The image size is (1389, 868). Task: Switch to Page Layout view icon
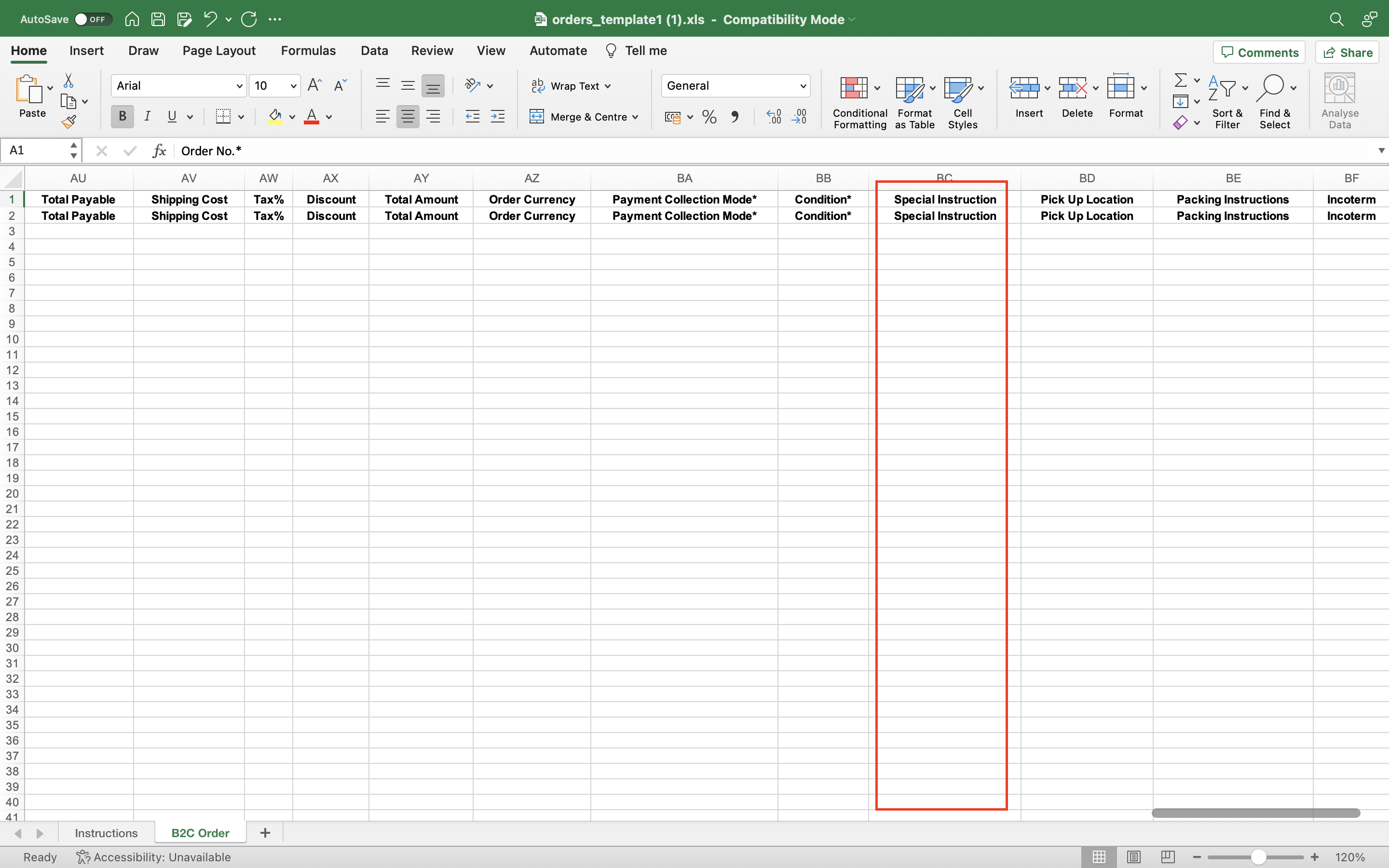pos(1133,857)
